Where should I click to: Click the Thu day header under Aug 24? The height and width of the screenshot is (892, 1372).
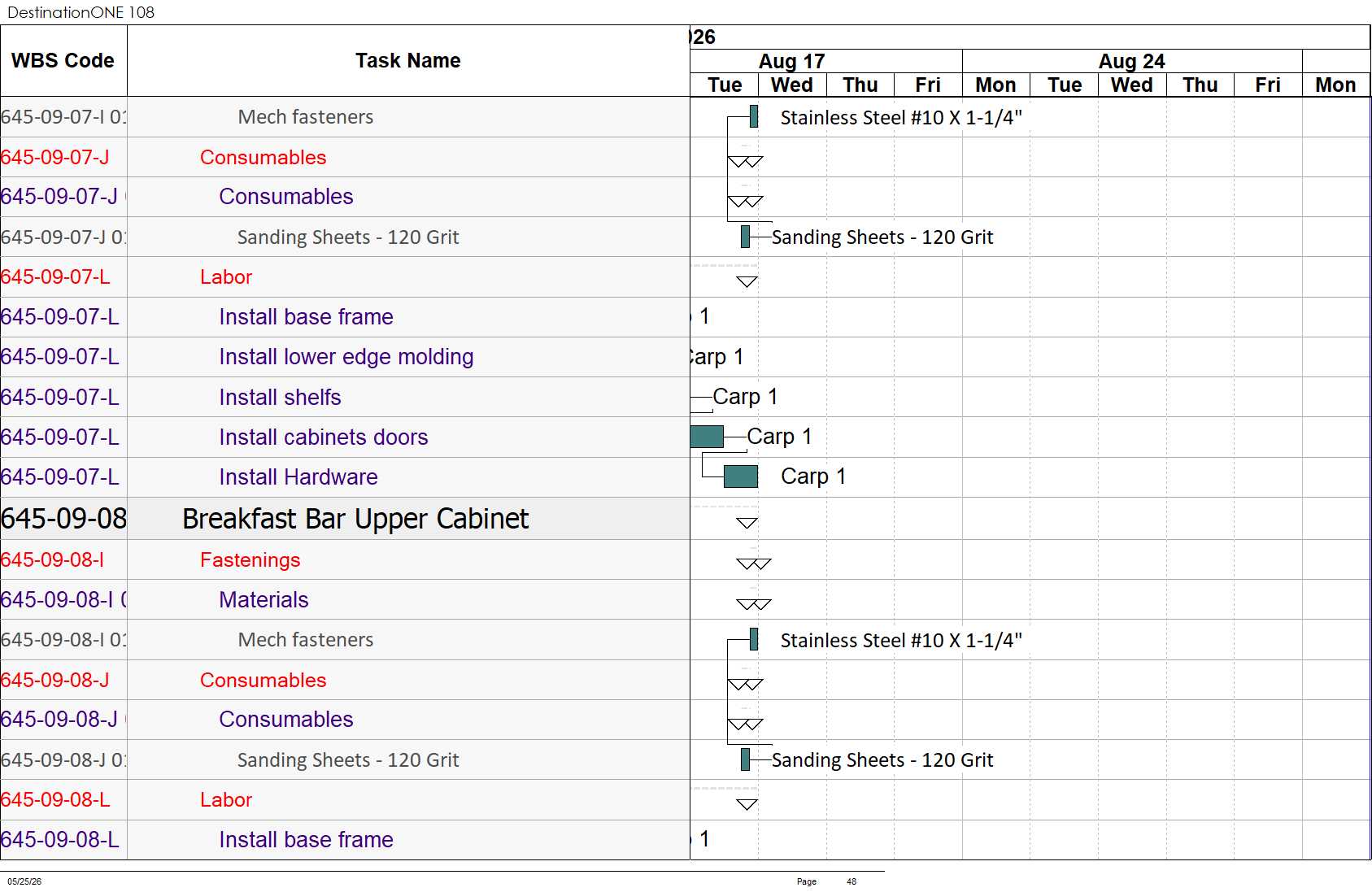pyautogui.click(x=1200, y=85)
